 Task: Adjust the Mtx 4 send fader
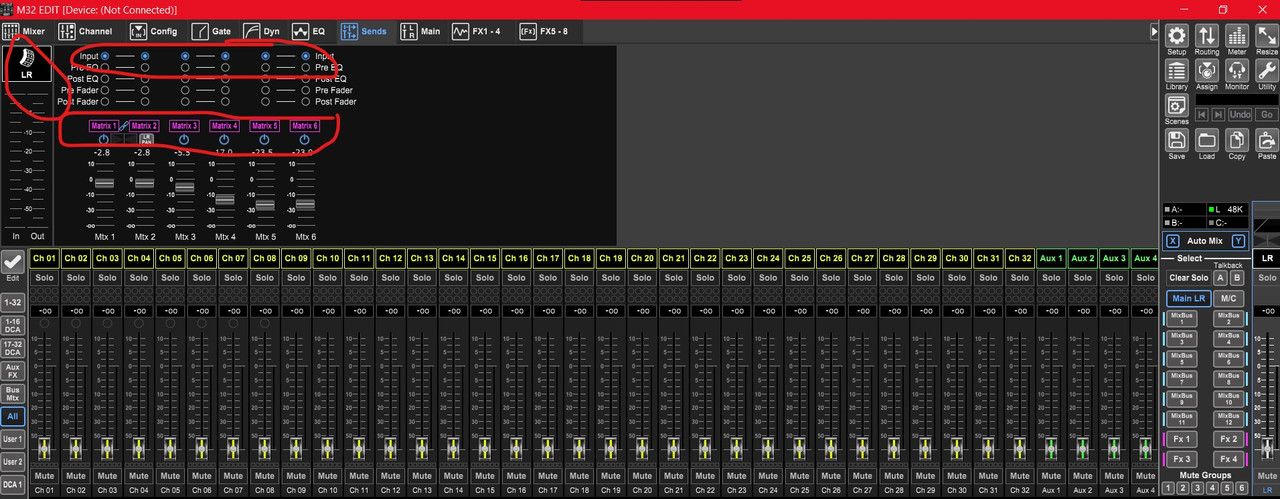[x=225, y=200]
